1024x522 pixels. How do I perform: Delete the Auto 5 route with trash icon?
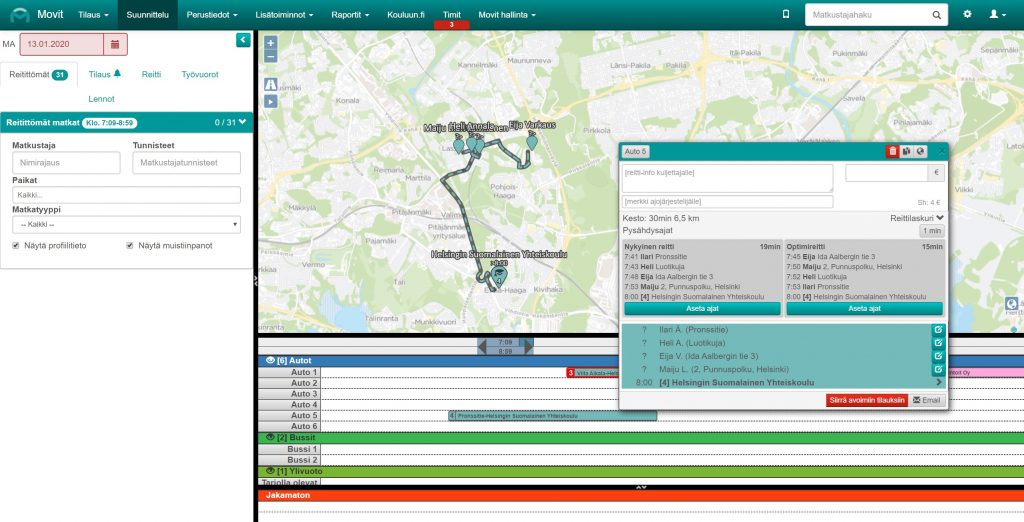[x=892, y=151]
